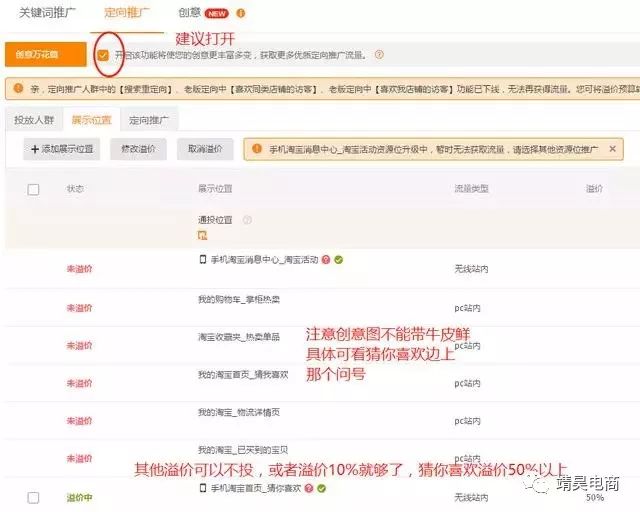Click 手机淘宝消息中心_淘宝活动 placement name
This screenshot has height=512, width=640.
click(264, 260)
